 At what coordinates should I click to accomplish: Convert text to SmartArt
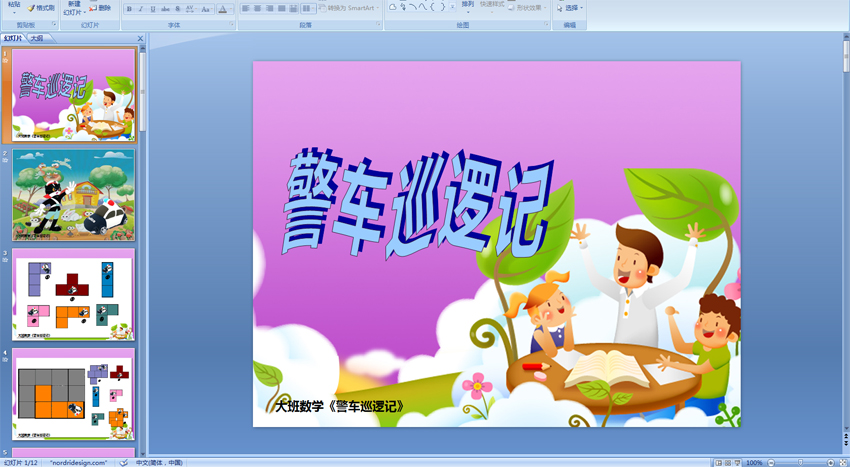click(x=350, y=8)
